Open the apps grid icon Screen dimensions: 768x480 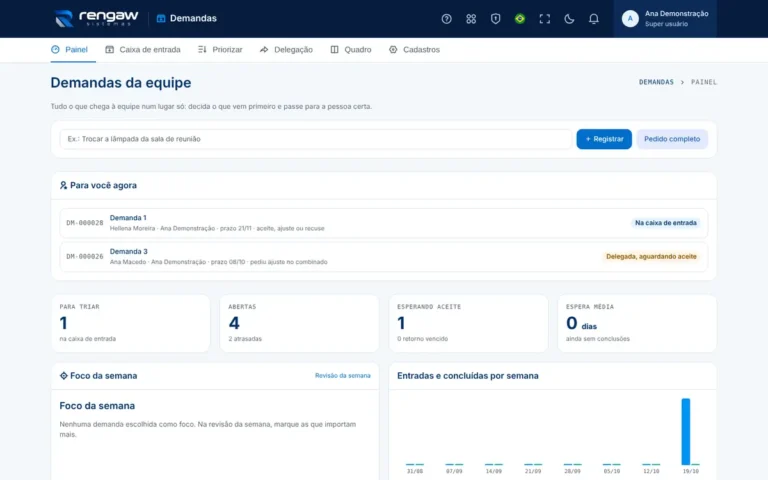tap(471, 19)
